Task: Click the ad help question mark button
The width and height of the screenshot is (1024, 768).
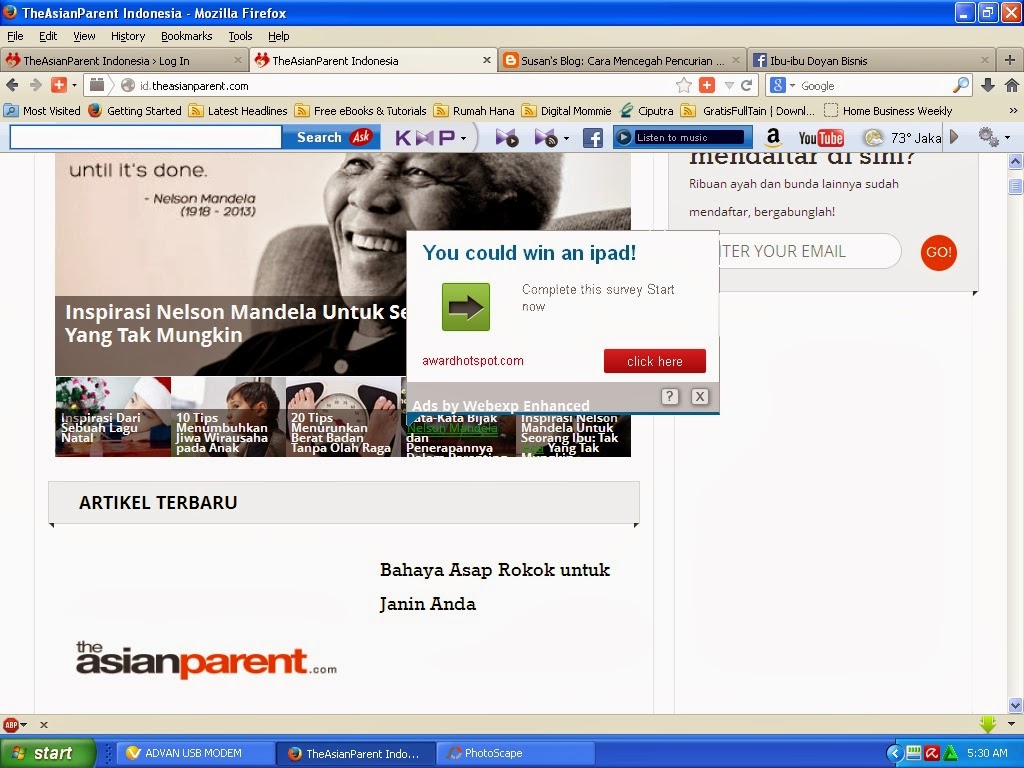Action: [x=669, y=396]
